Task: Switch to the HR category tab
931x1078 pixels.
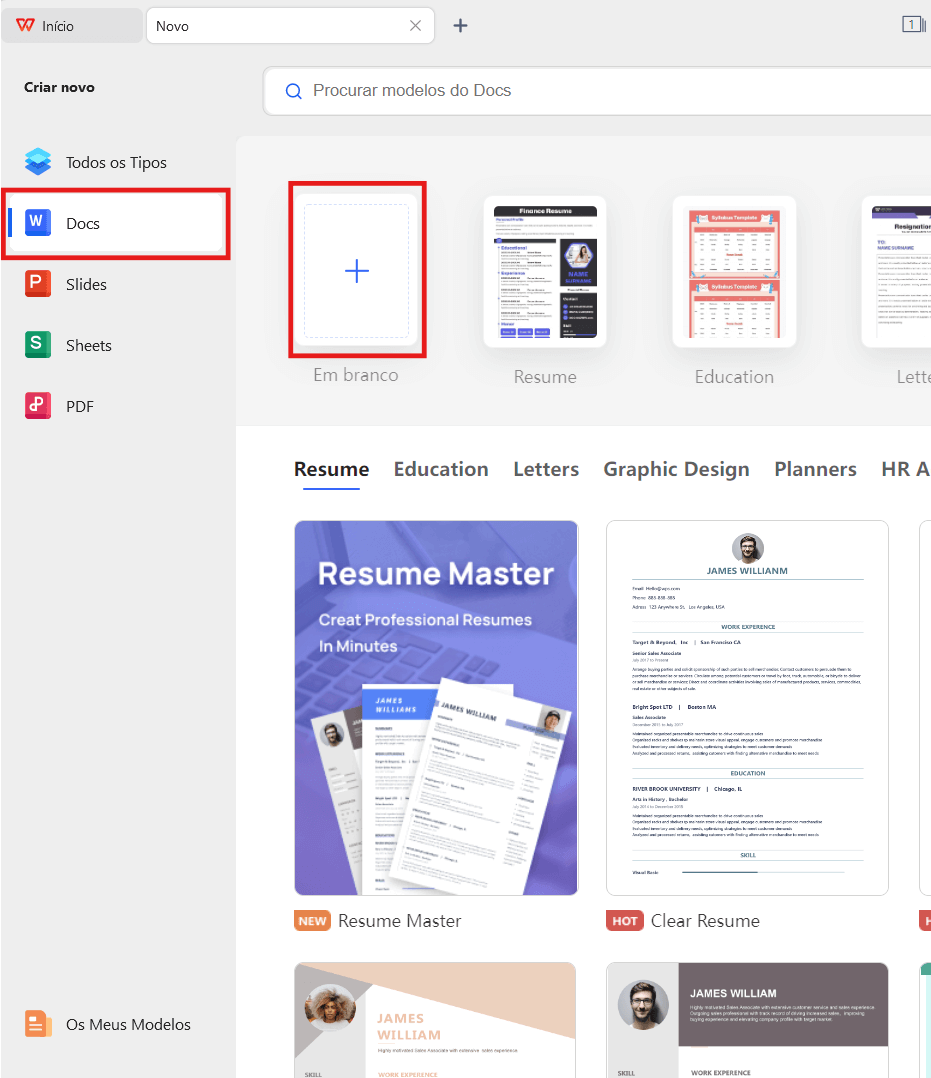Action: (906, 469)
